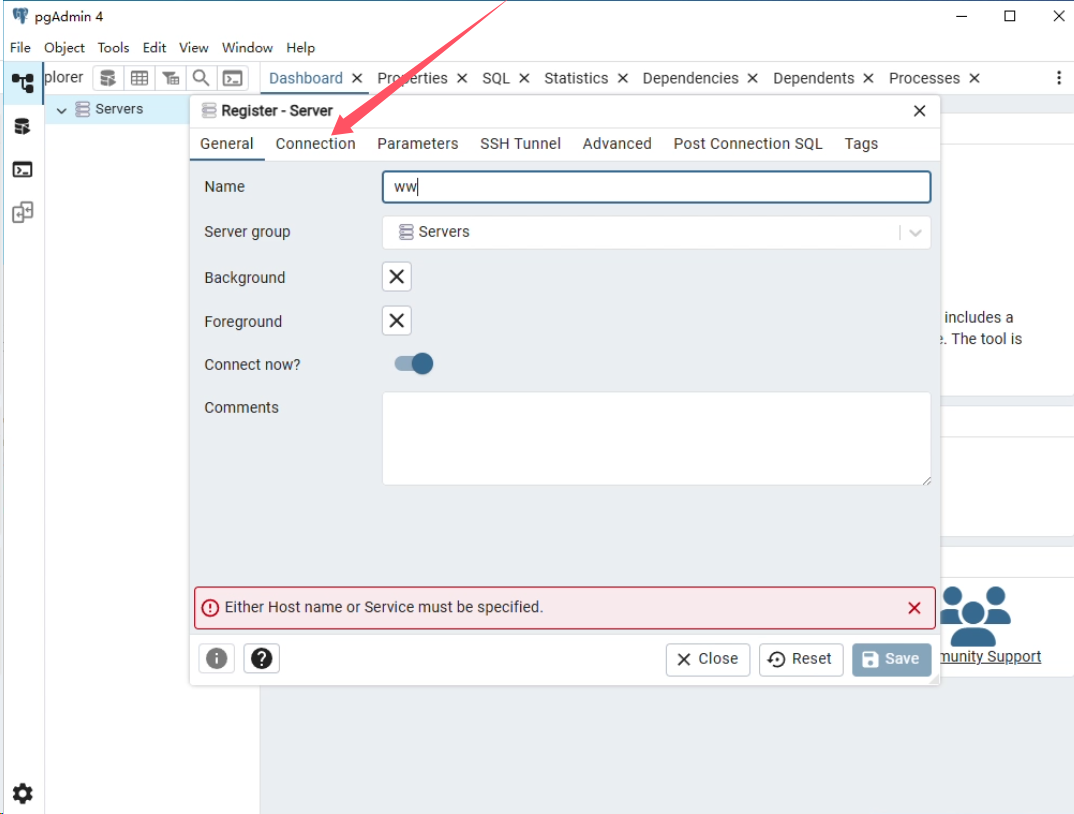Minimize the pgAdmin 4 window
Screen dimensions: 1074x814
[x=962, y=16]
